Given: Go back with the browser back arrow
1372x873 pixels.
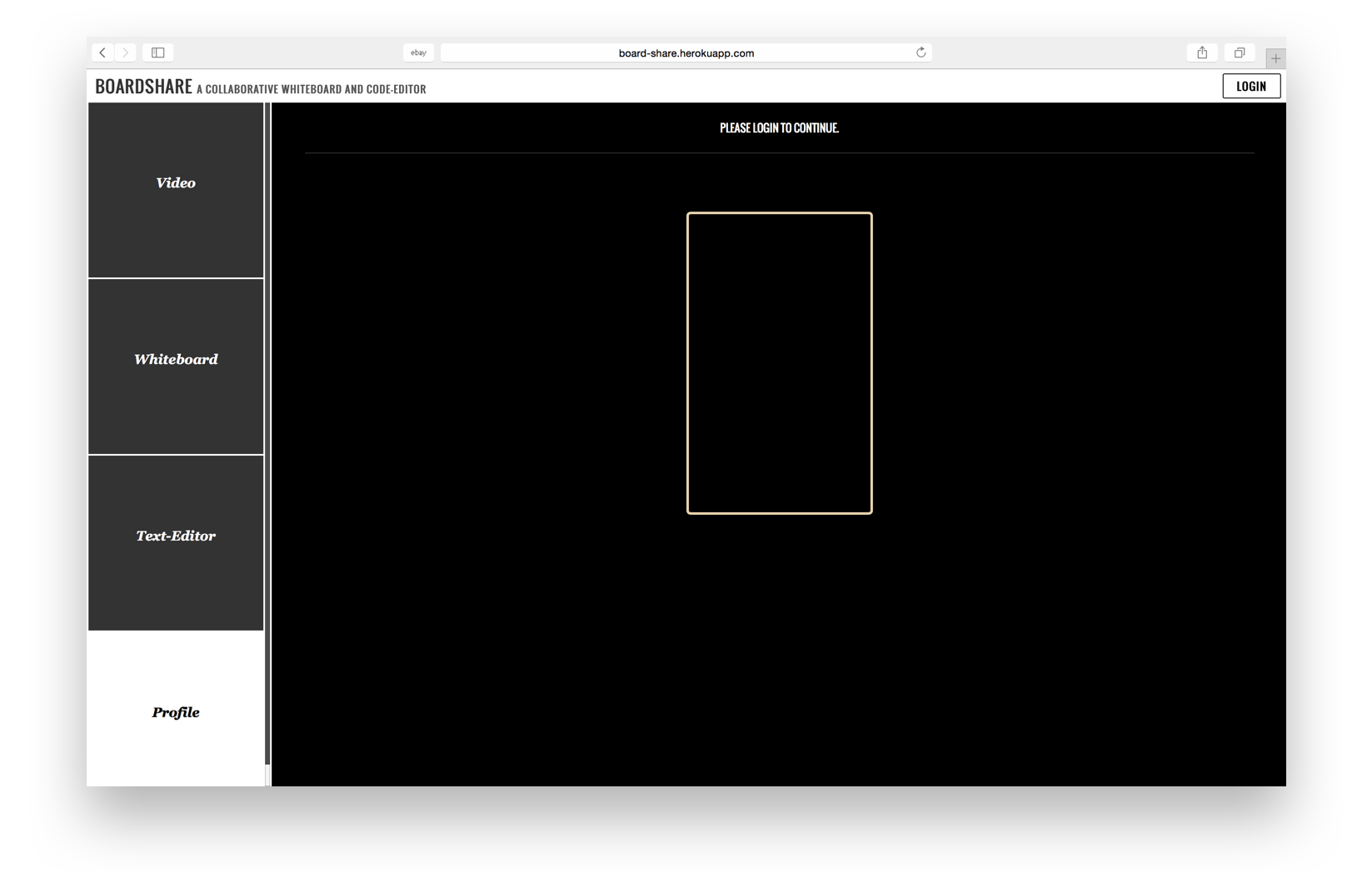Looking at the screenshot, I should point(102,52).
